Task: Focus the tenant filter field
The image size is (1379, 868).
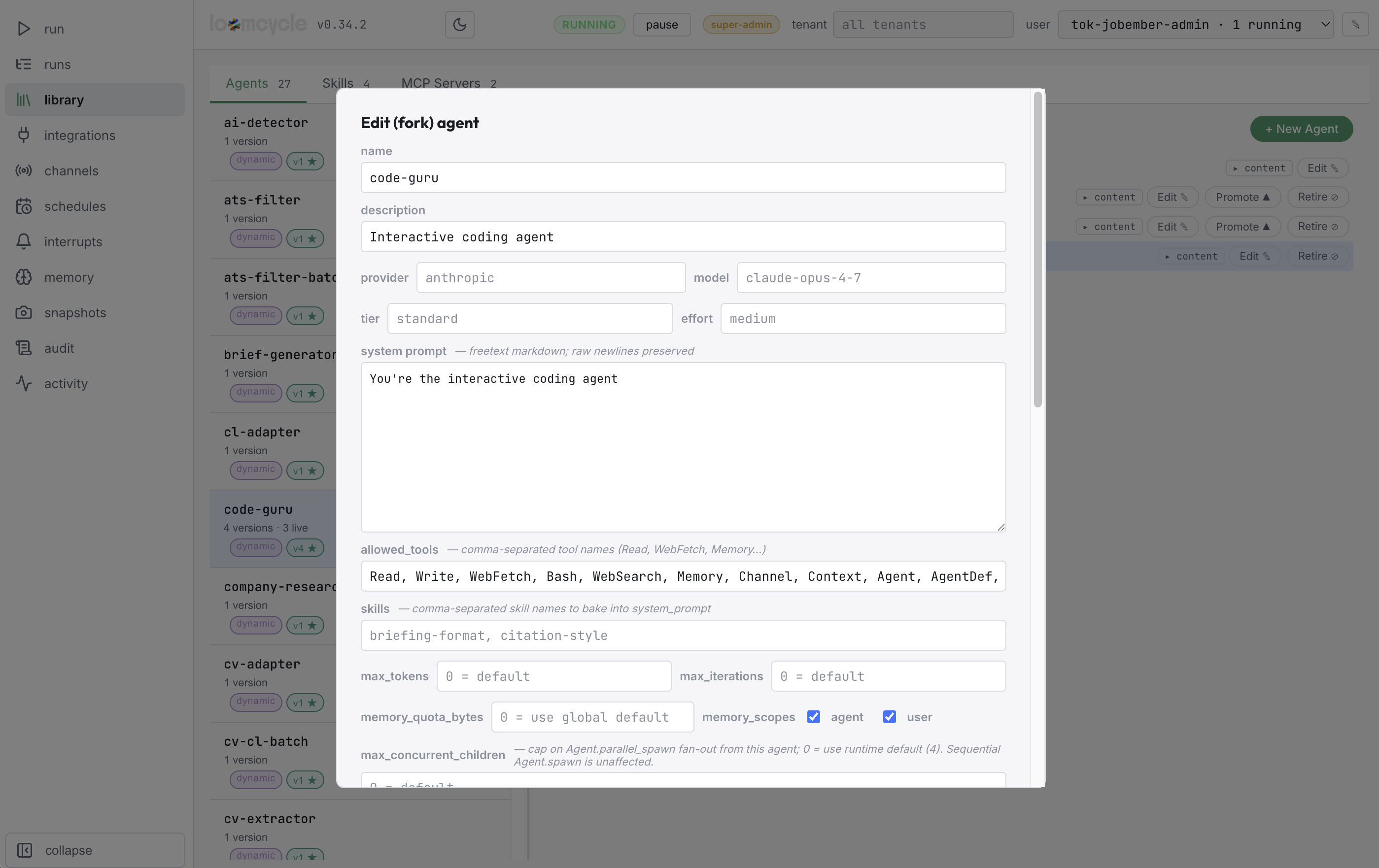Action: 923,25
